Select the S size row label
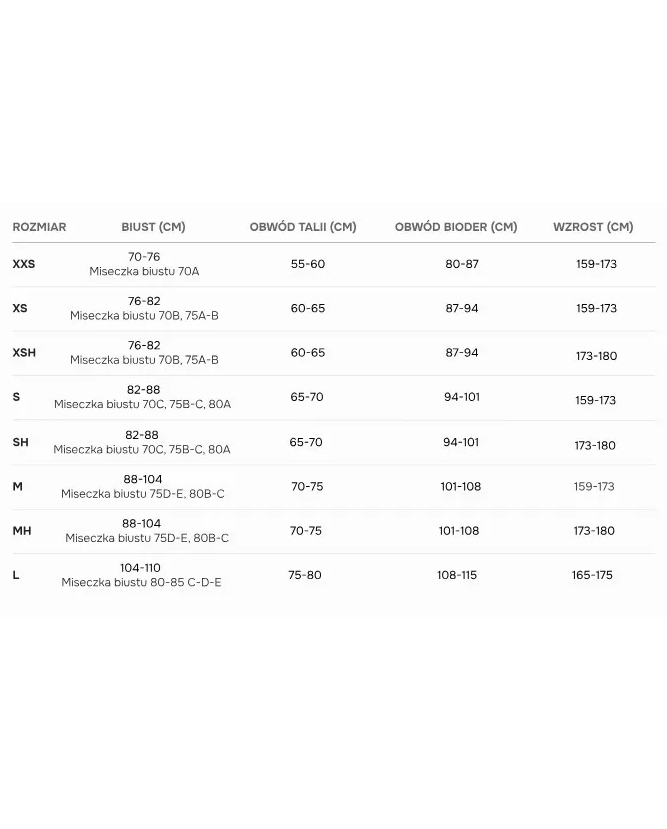The image size is (667, 829). (x=16, y=397)
